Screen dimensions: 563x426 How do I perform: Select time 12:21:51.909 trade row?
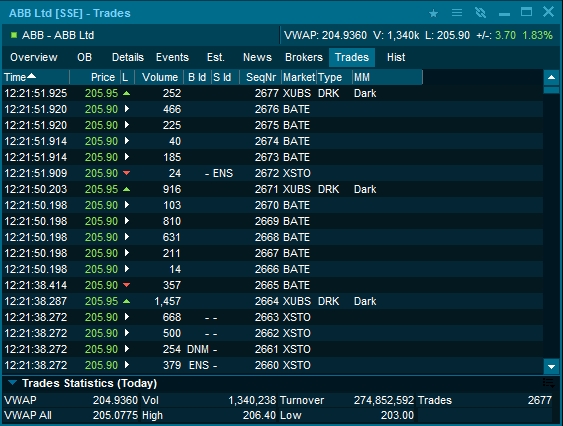point(273,173)
